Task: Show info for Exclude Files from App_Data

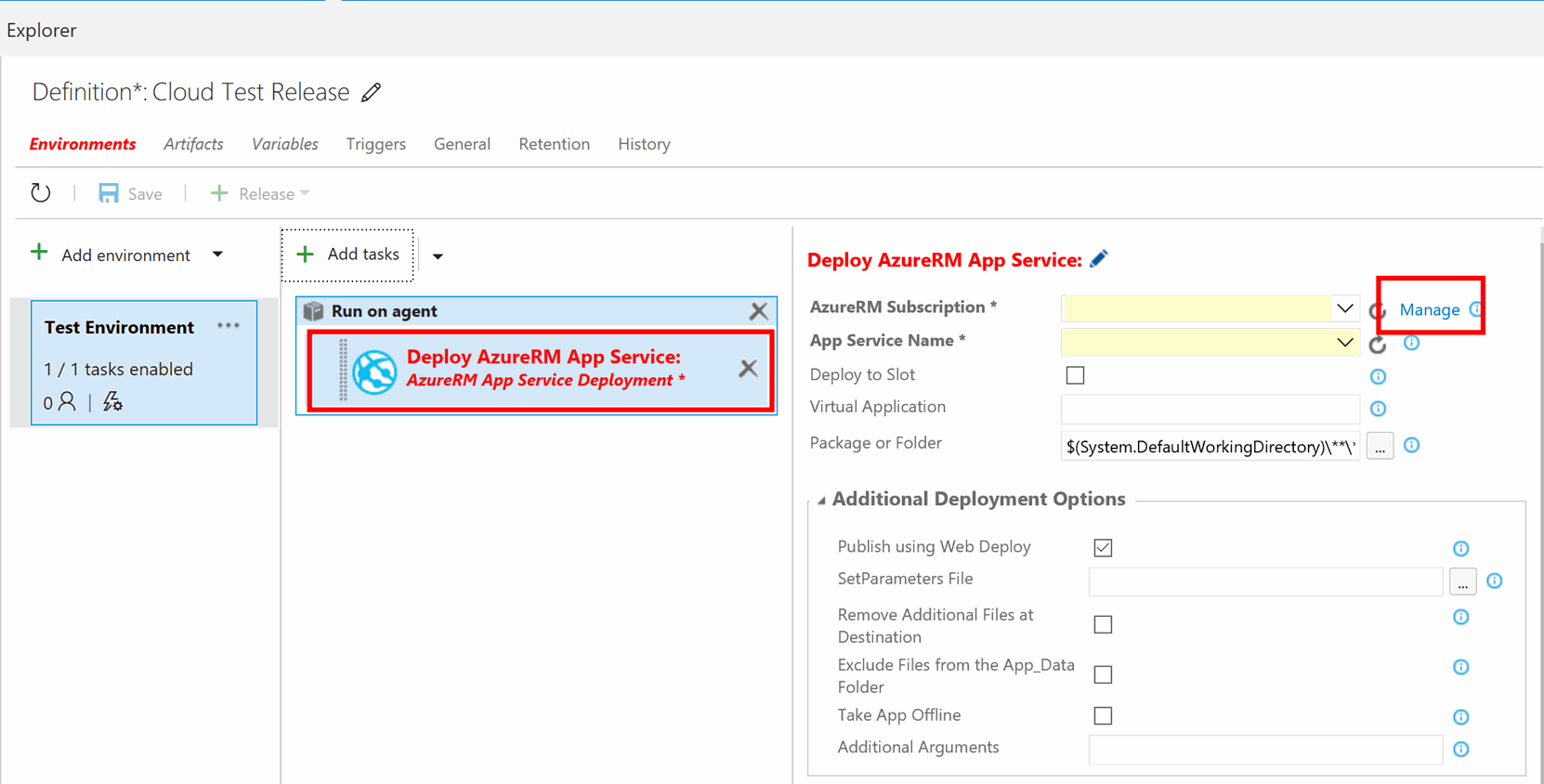Action: tap(1460, 667)
